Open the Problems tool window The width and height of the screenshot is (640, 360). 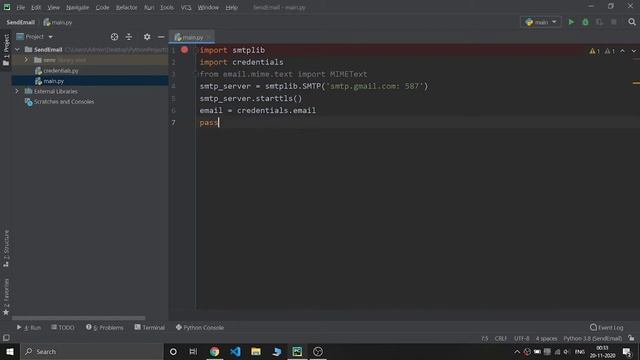(x=104, y=327)
